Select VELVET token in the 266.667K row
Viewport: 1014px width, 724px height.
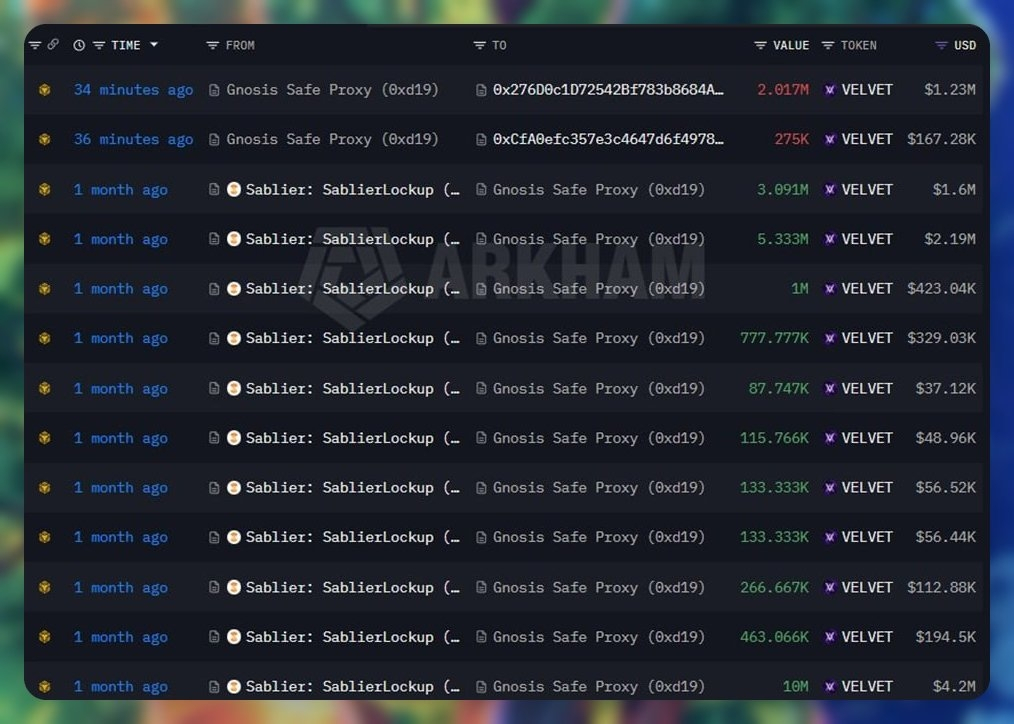[x=867, y=587]
